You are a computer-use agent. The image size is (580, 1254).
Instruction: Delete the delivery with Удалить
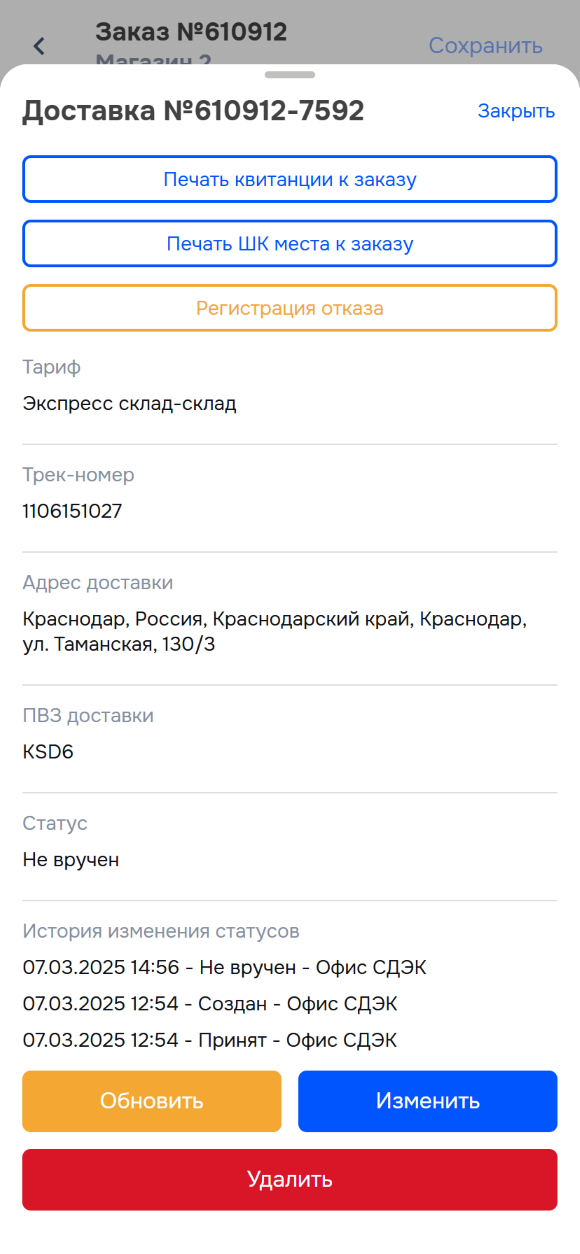290,1180
